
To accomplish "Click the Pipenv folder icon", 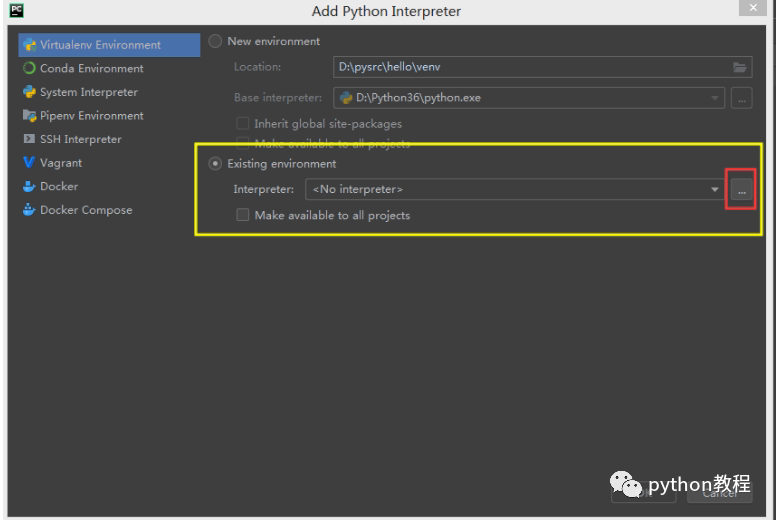I will point(29,116).
